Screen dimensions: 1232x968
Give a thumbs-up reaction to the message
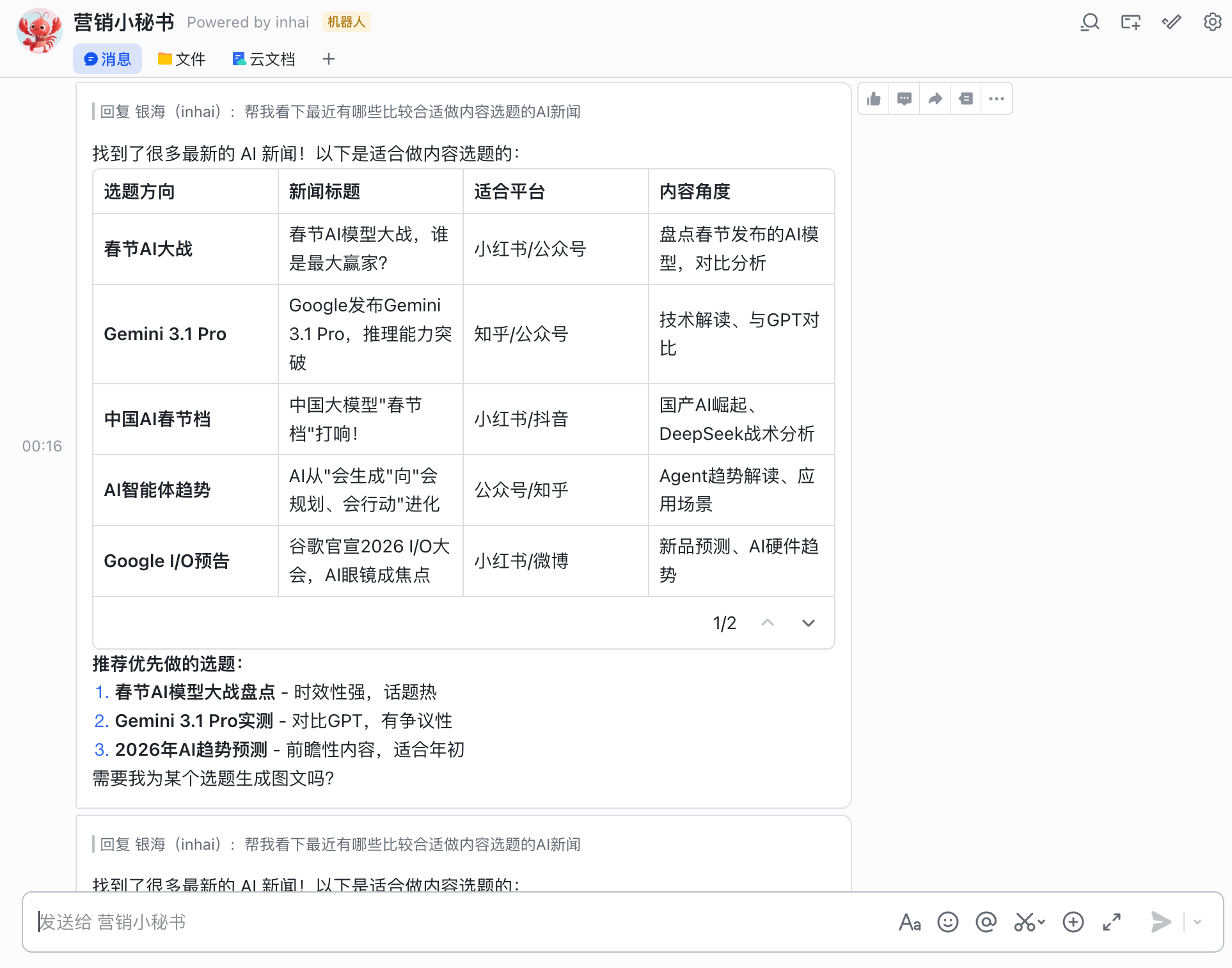(874, 98)
